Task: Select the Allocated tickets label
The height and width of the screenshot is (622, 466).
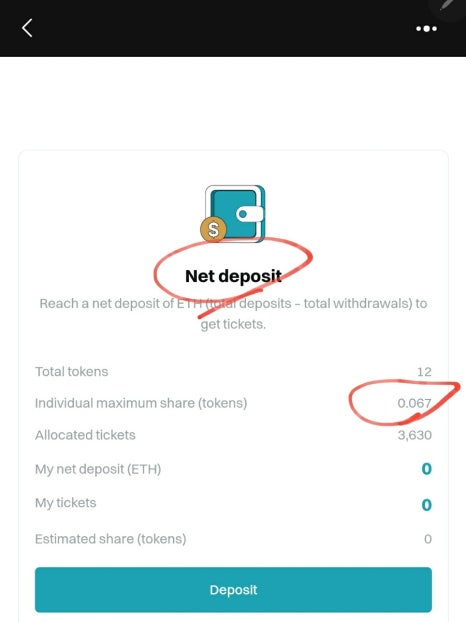Action: (85, 435)
